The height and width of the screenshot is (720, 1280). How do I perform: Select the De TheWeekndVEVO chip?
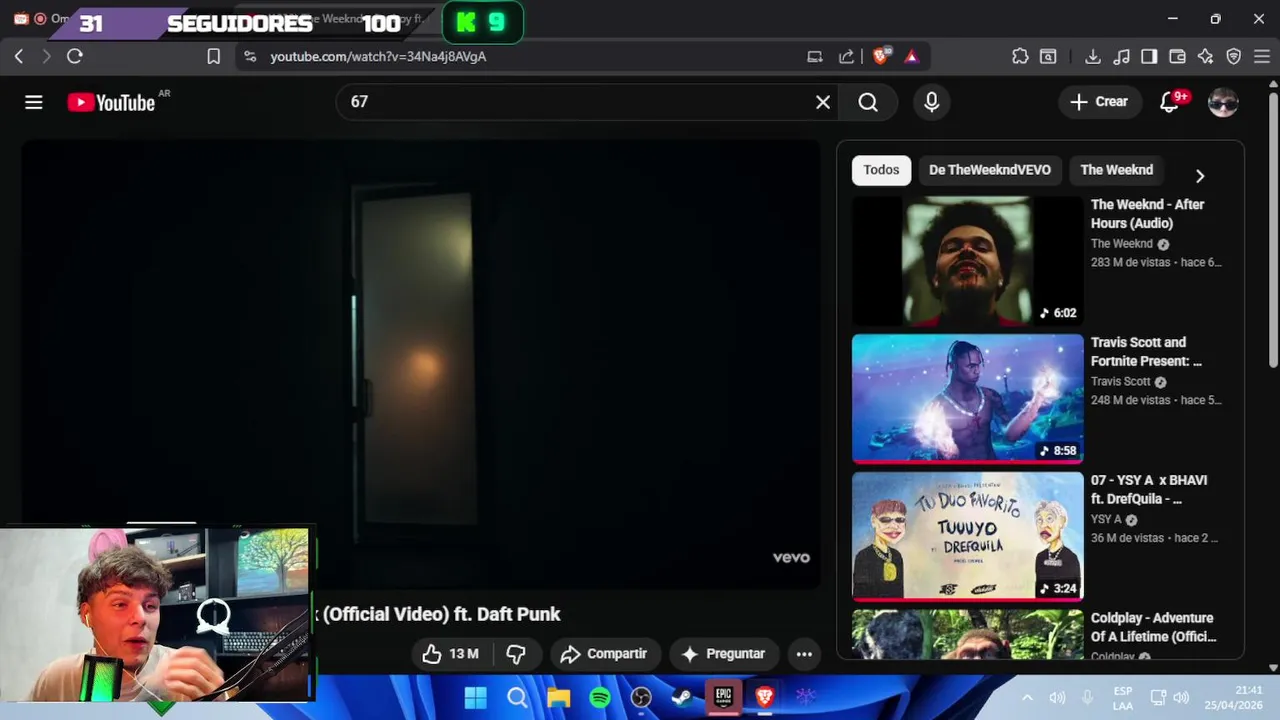click(x=990, y=170)
